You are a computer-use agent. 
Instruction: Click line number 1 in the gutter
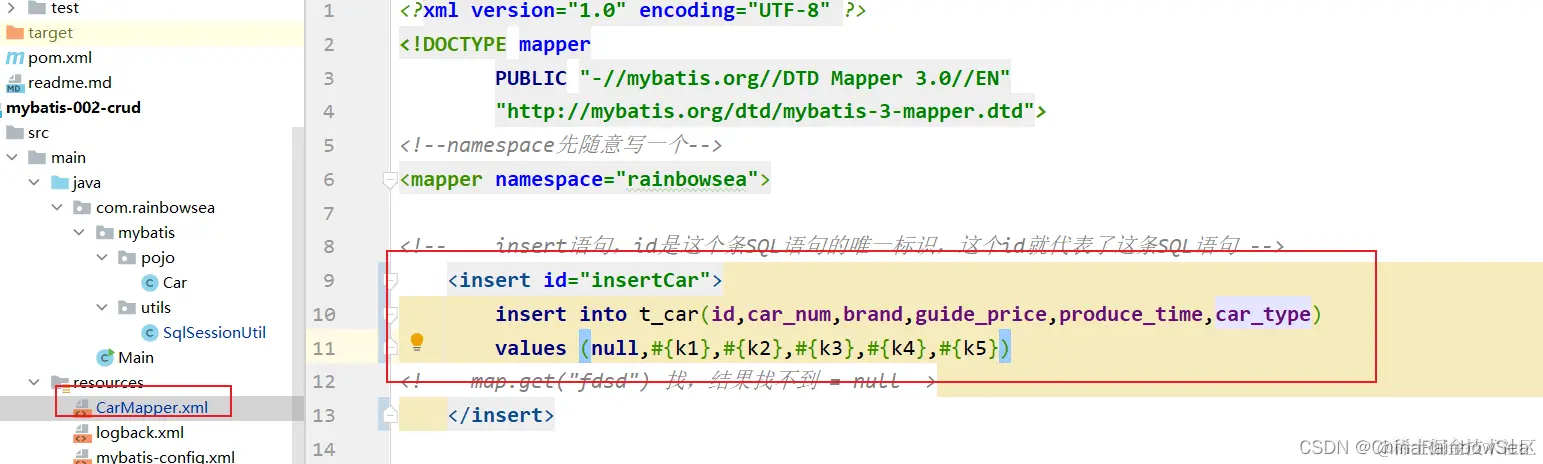pyautogui.click(x=330, y=12)
